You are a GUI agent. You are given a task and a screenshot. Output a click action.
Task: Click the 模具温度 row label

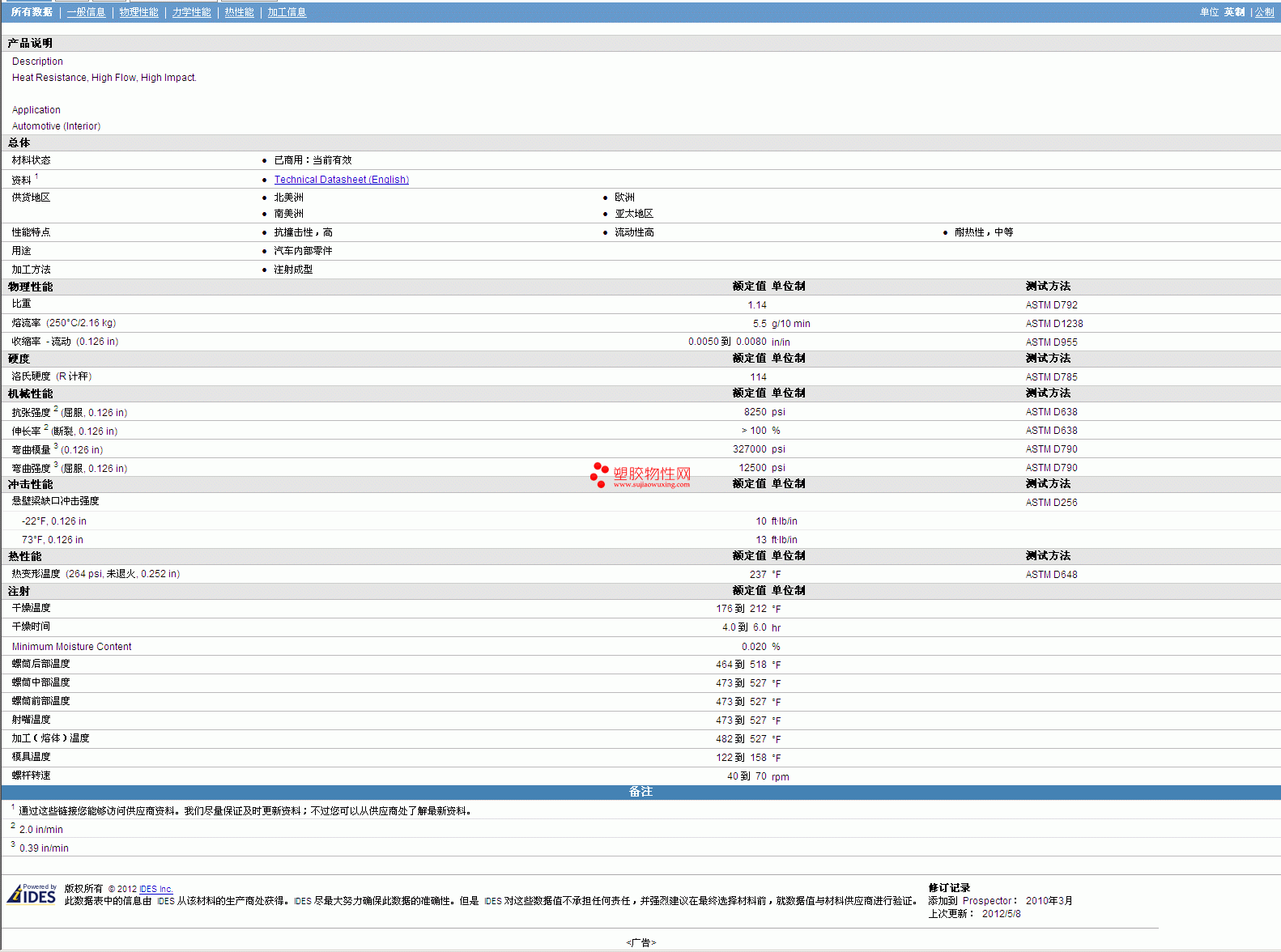pos(31,757)
